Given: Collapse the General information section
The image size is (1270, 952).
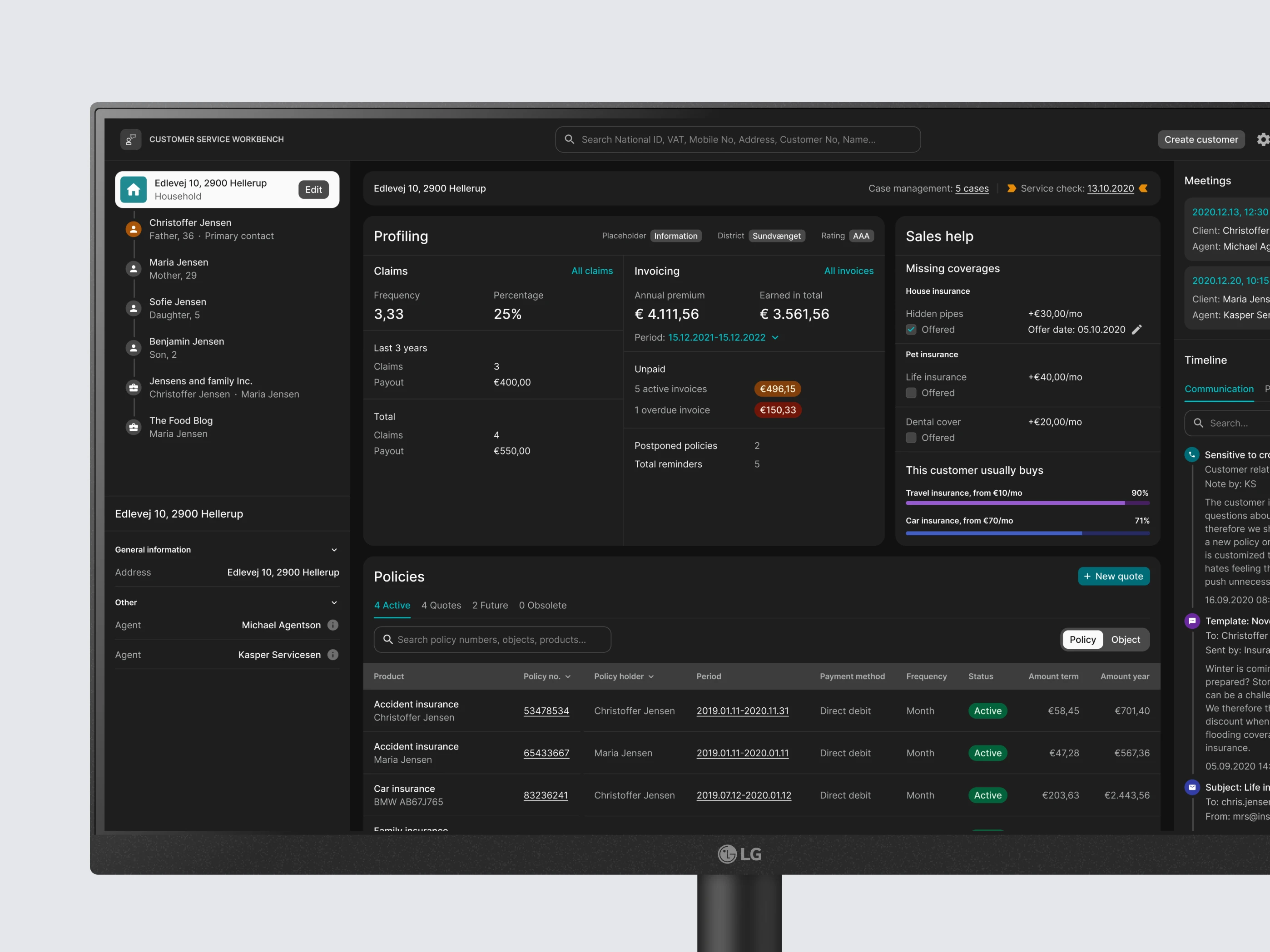Looking at the screenshot, I should [x=333, y=549].
